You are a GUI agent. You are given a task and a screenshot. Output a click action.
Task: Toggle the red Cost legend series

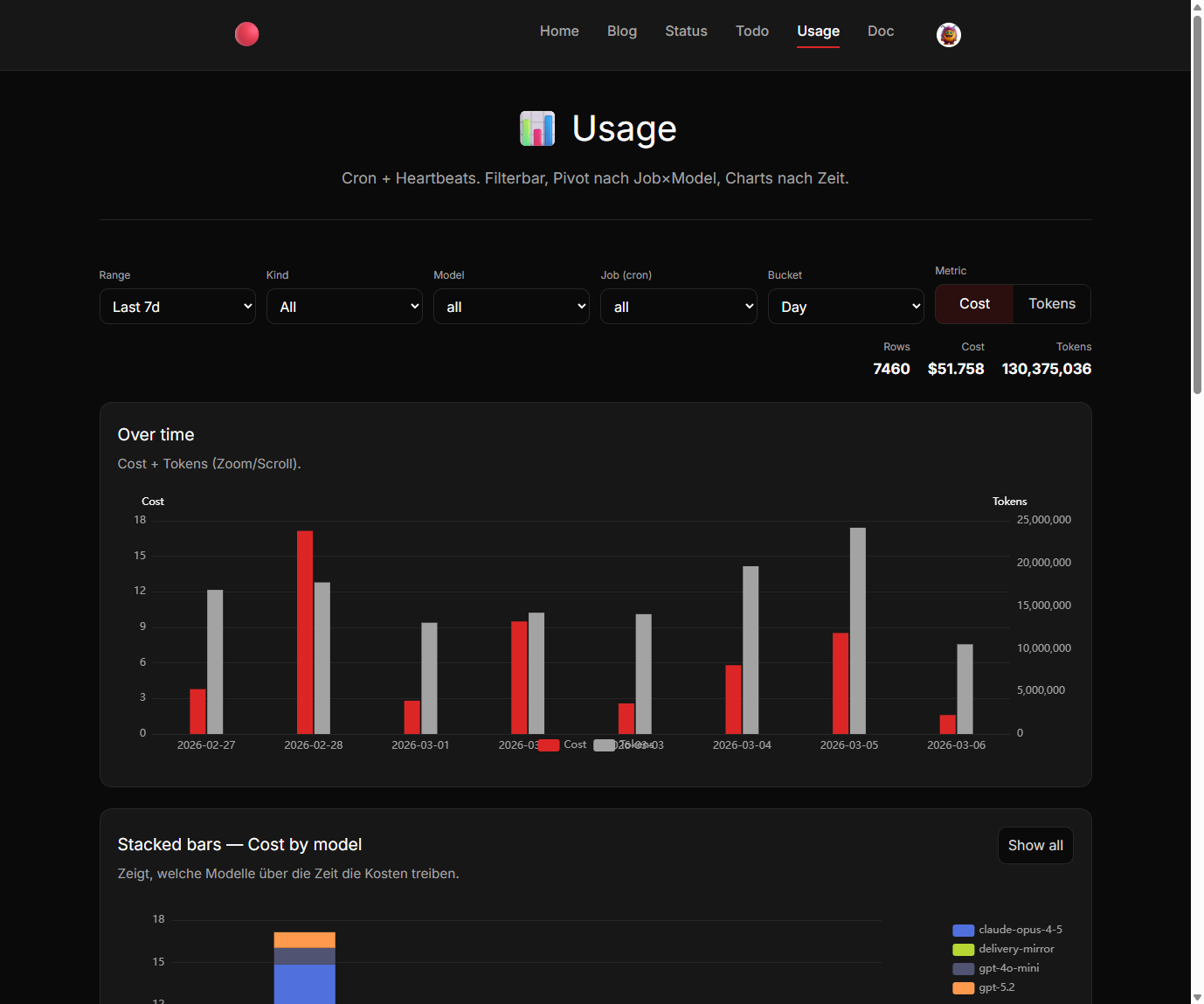(562, 745)
